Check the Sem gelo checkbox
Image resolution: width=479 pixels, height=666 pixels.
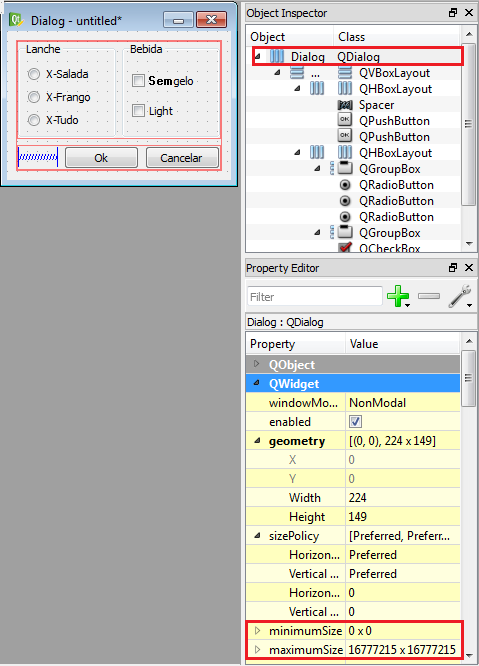(138, 80)
